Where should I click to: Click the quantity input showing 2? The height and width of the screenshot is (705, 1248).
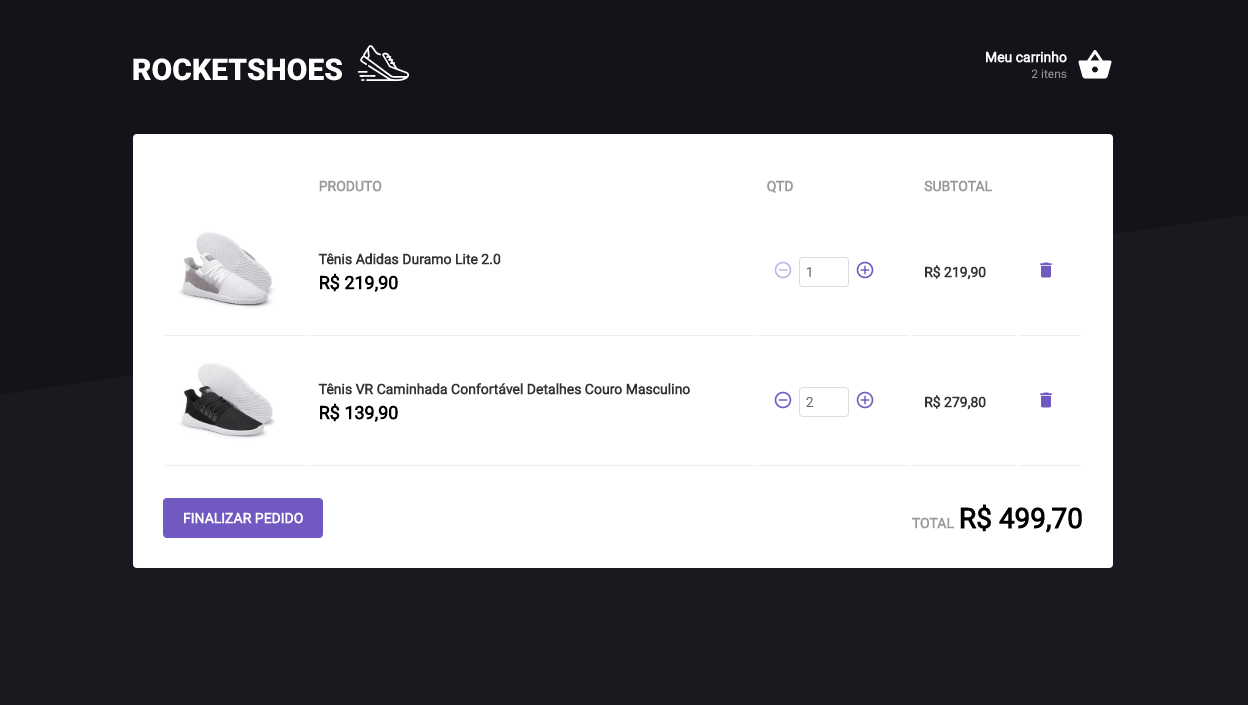[x=823, y=401]
